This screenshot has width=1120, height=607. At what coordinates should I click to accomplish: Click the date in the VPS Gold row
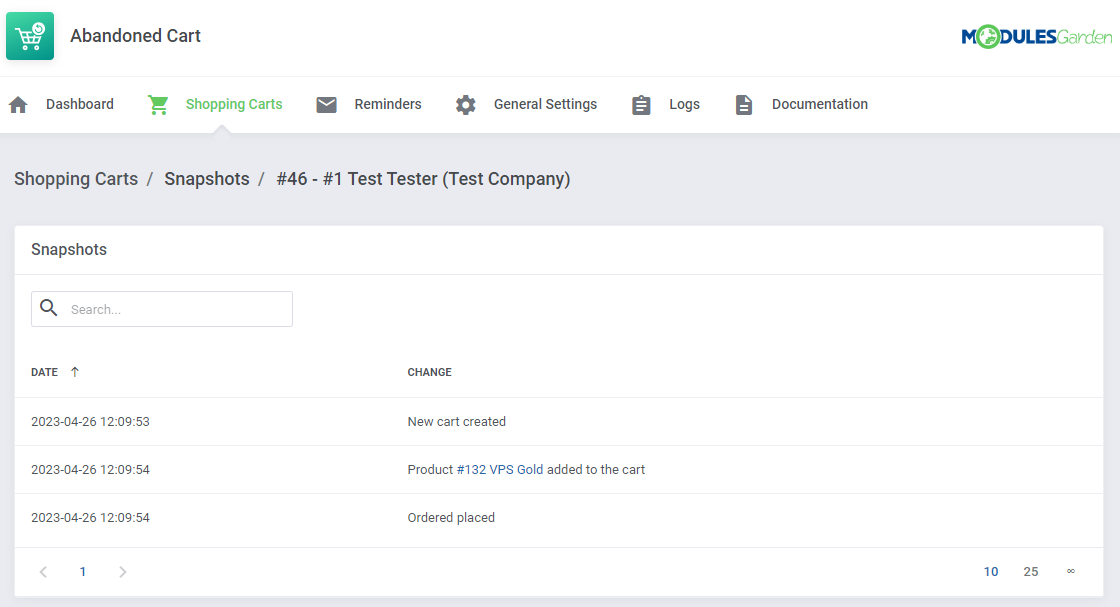click(91, 470)
